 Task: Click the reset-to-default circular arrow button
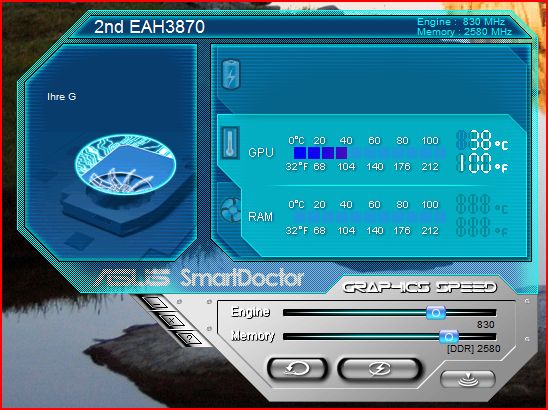(x=297, y=368)
